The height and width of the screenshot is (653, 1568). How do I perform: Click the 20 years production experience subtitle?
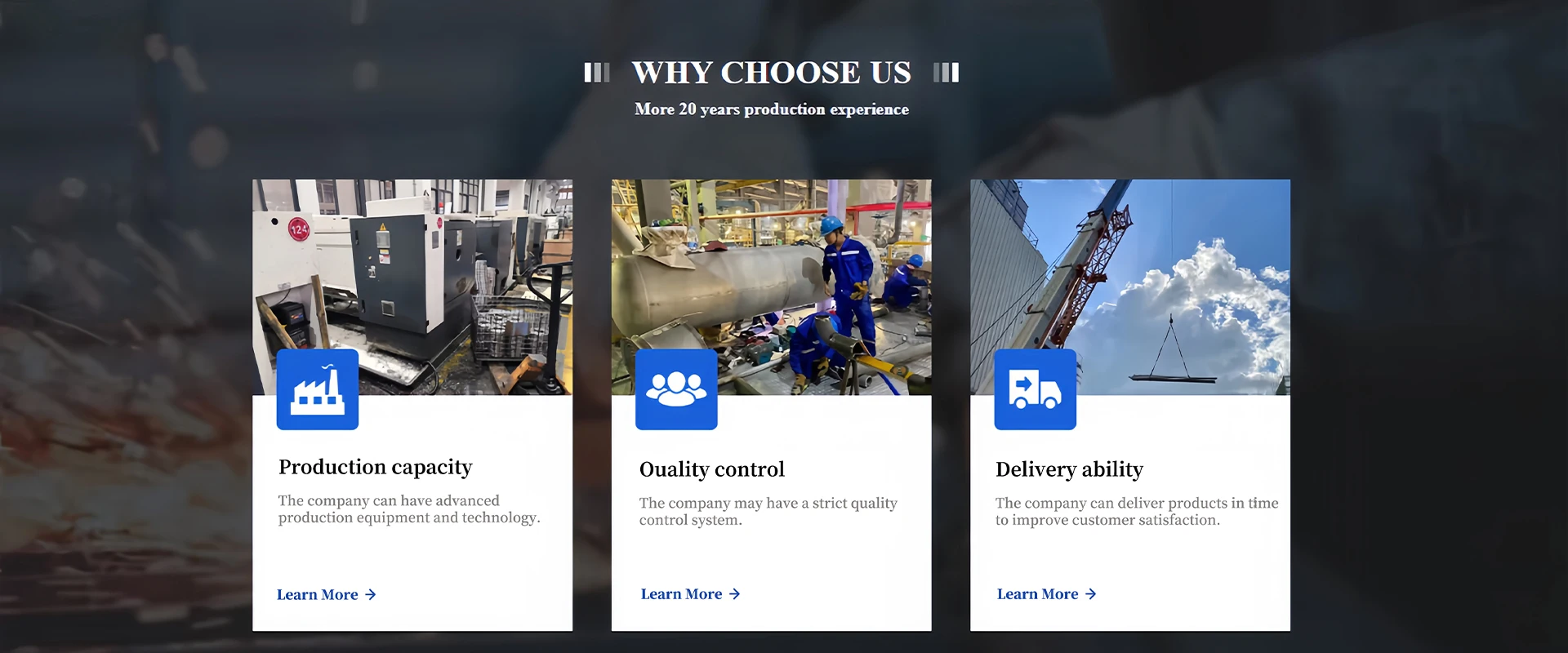[x=772, y=109]
